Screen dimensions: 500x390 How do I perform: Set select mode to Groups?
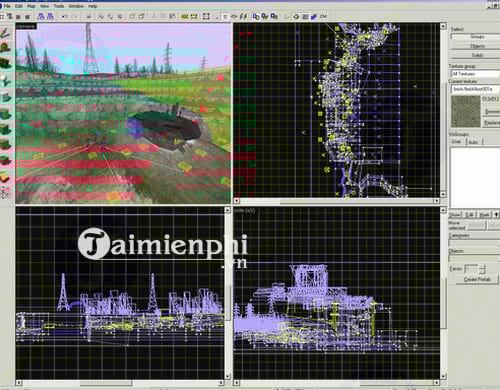pyautogui.click(x=475, y=37)
